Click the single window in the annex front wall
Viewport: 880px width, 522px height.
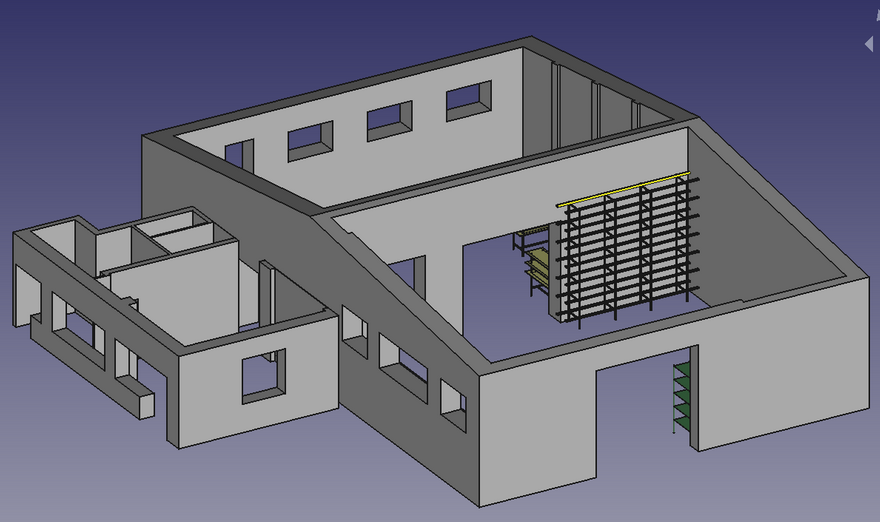pyautogui.click(x=264, y=376)
